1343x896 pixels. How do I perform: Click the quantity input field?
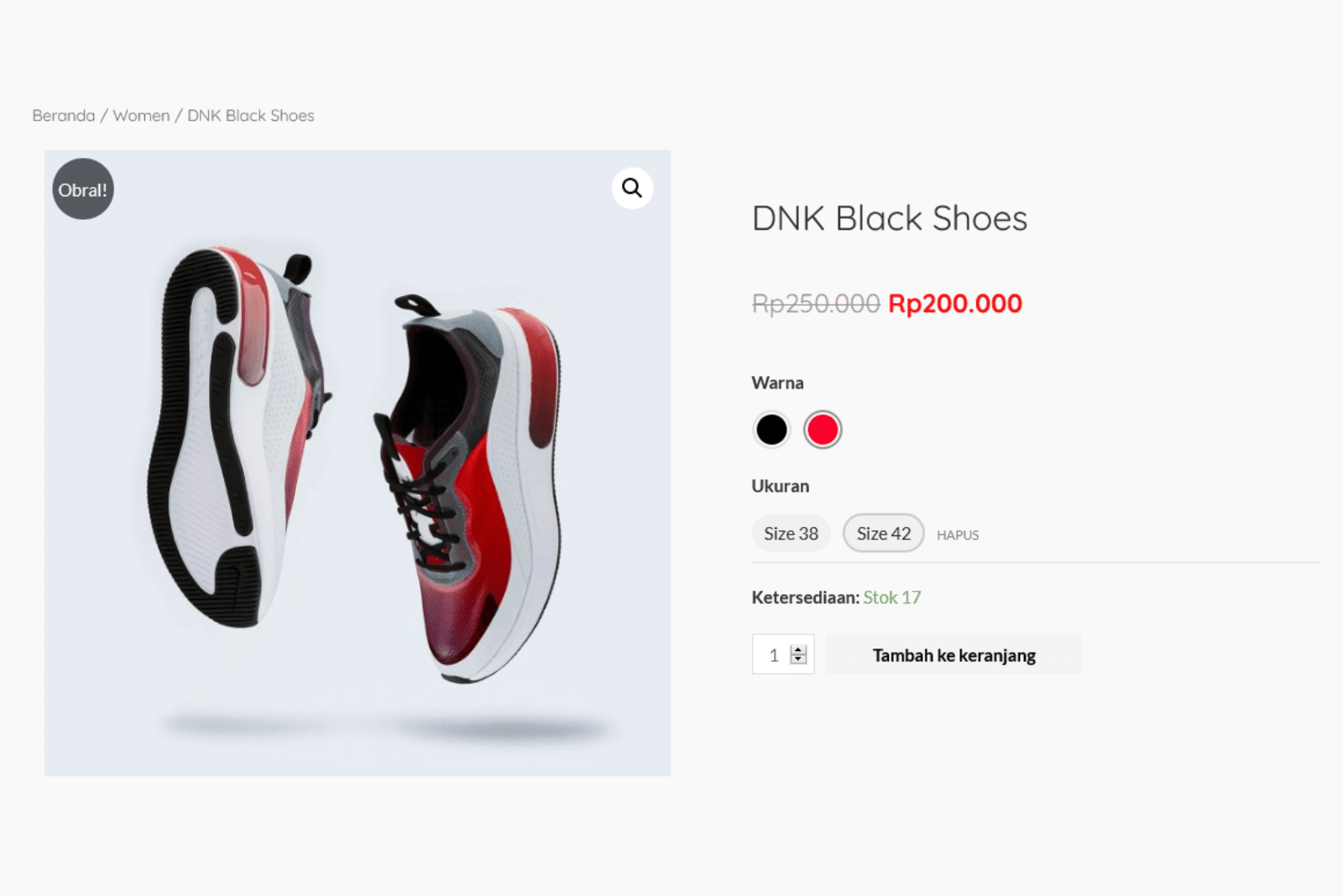tap(772, 654)
